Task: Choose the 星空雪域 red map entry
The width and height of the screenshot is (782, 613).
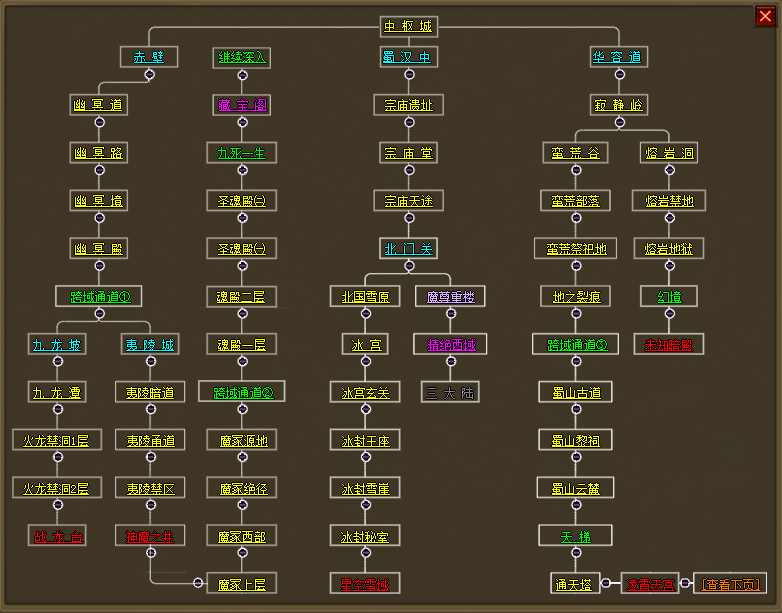Action: [x=365, y=583]
